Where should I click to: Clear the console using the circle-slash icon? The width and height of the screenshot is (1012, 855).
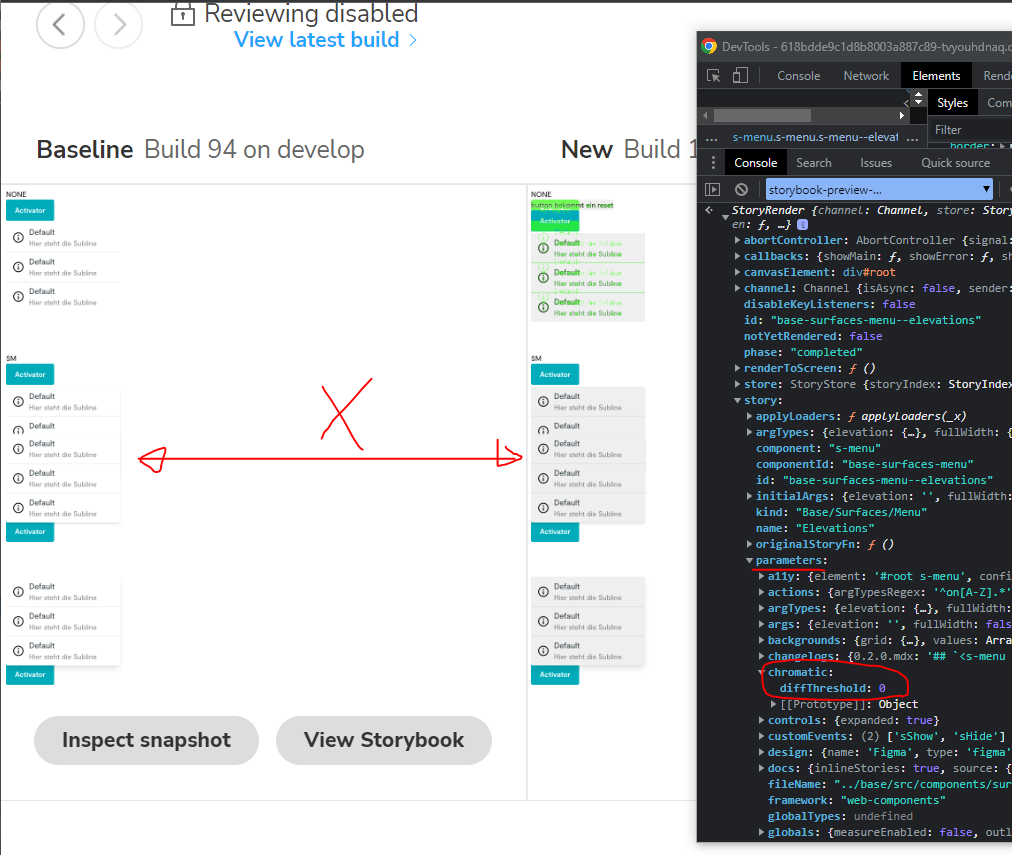pyautogui.click(x=741, y=189)
